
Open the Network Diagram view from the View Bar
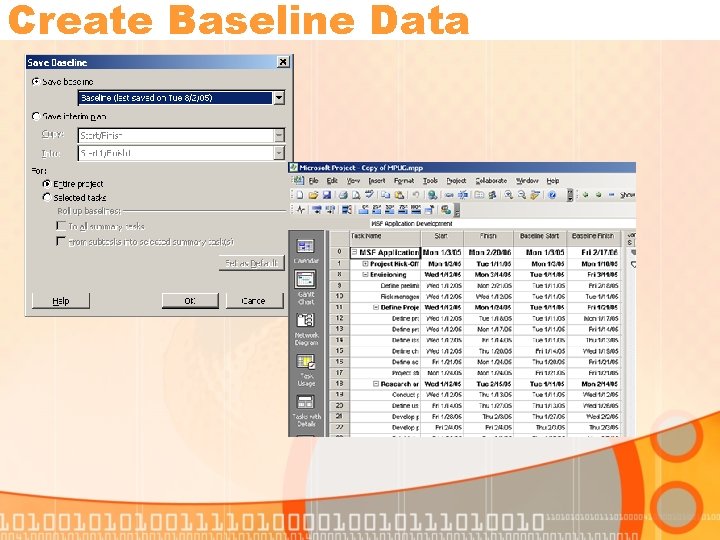(306, 329)
